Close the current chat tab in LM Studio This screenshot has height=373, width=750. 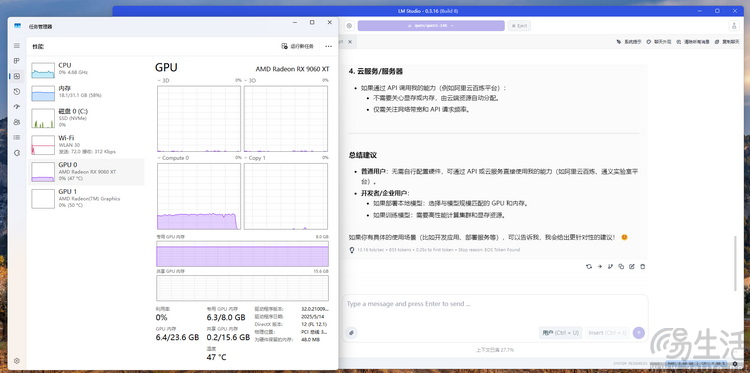(350, 42)
